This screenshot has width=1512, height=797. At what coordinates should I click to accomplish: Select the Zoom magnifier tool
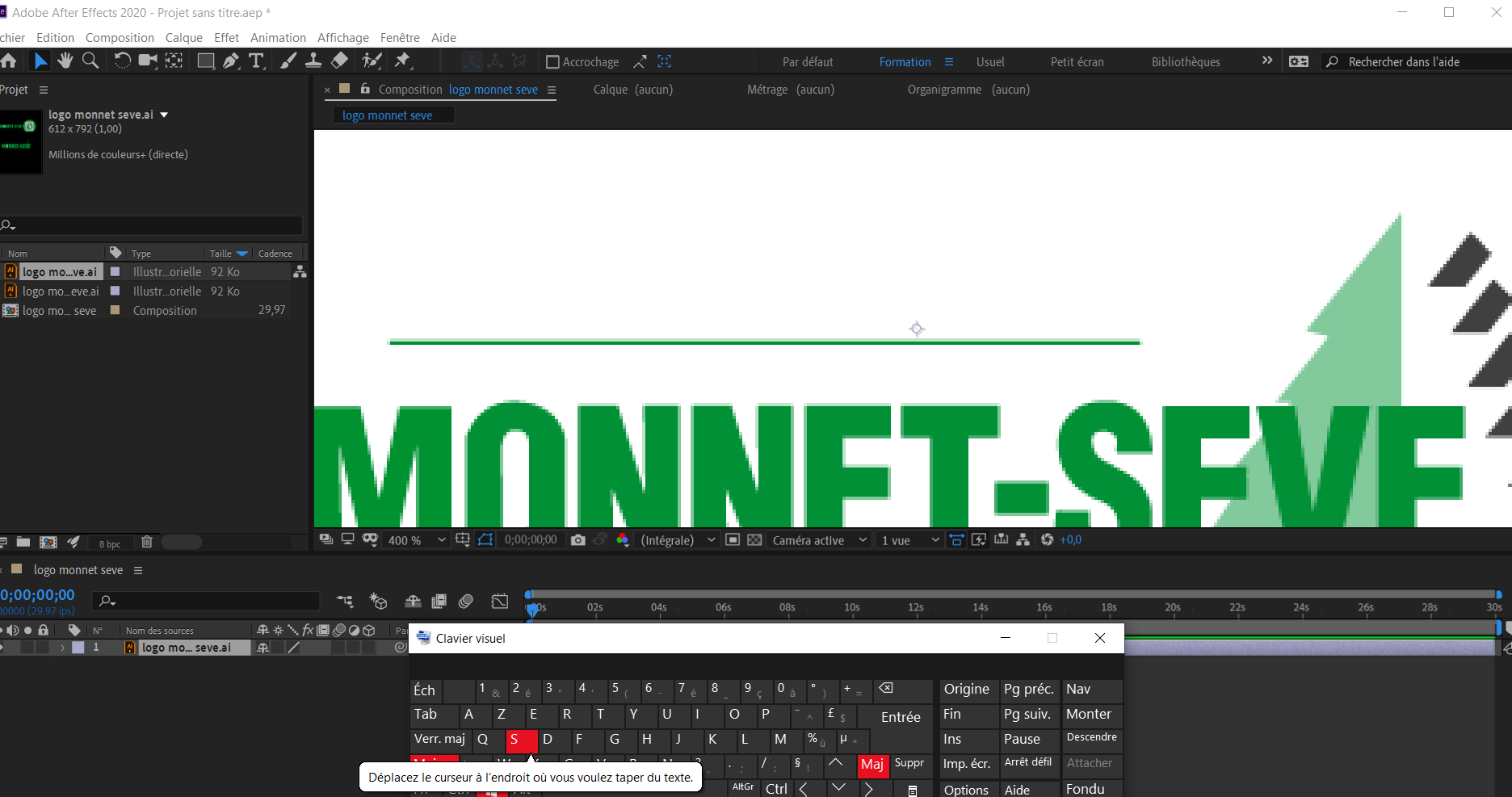tap(90, 61)
